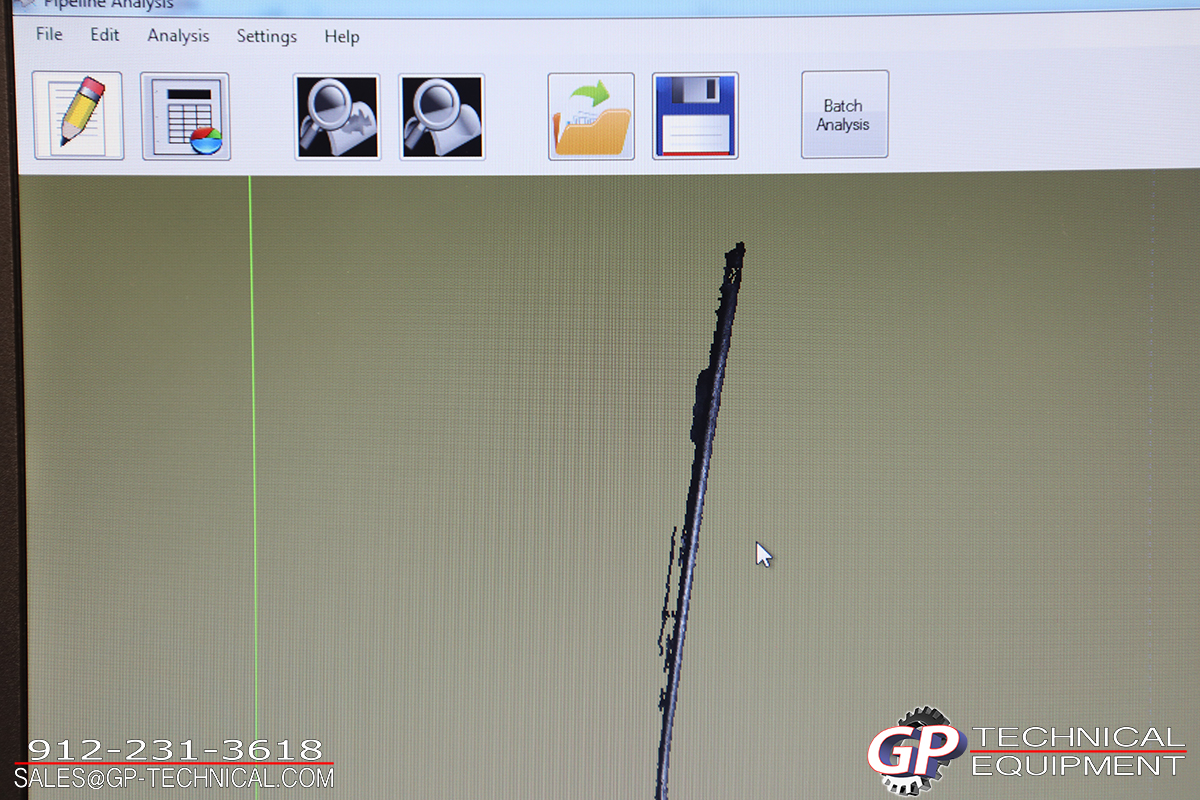The height and width of the screenshot is (800, 1200).
Task: Click the top tip of the pipeline model
Action: [x=737, y=250]
